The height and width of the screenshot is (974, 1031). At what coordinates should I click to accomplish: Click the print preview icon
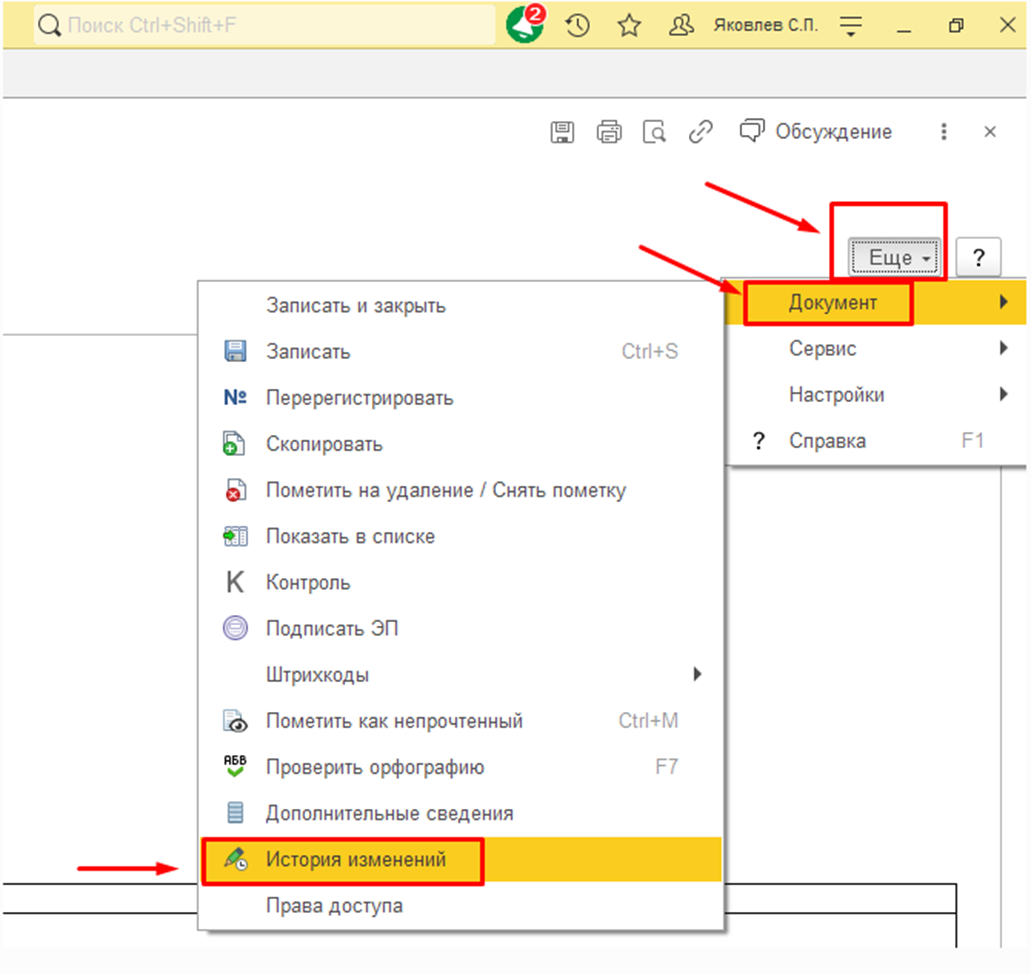point(654,132)
